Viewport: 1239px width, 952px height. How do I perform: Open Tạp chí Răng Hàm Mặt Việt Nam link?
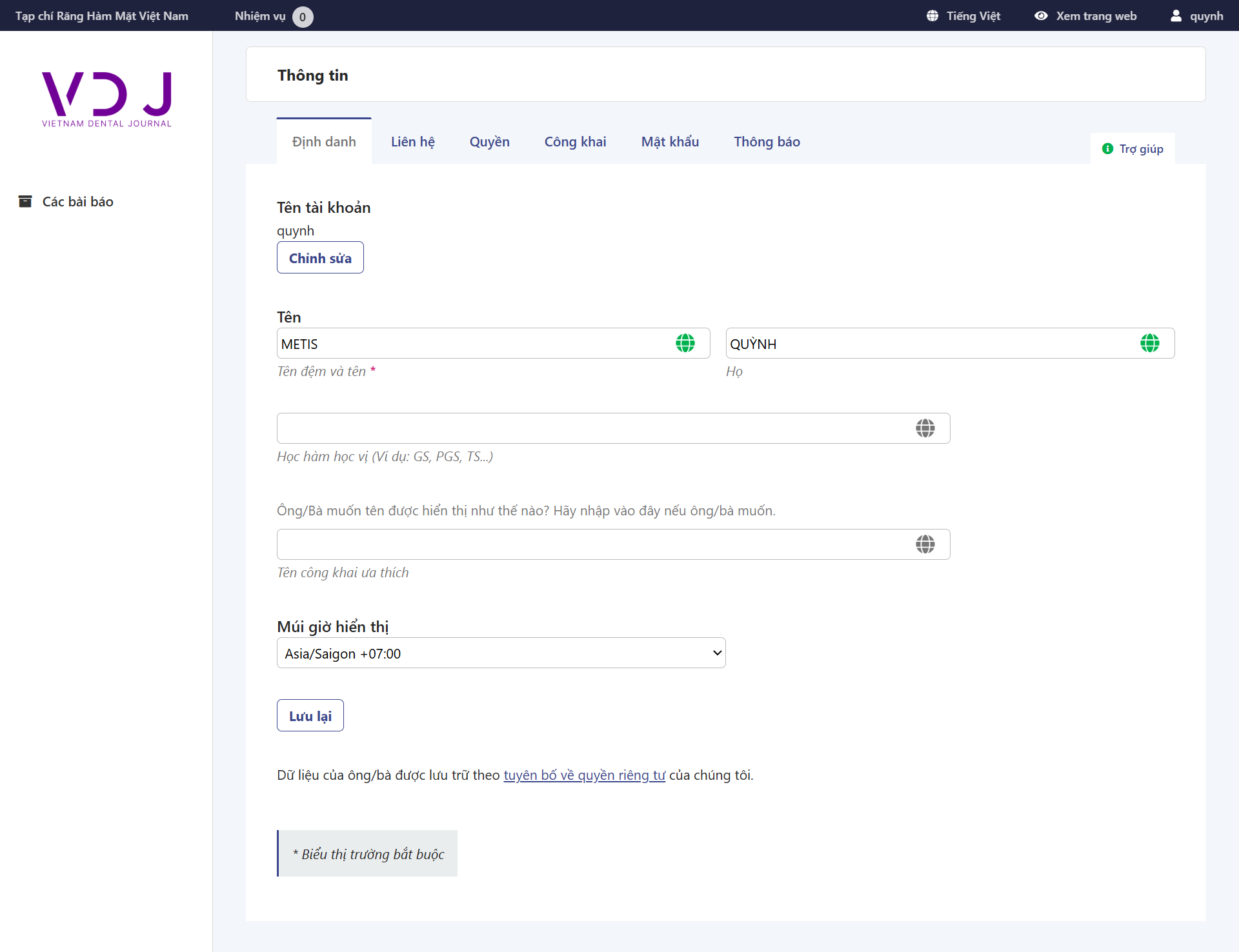[102, 15]
